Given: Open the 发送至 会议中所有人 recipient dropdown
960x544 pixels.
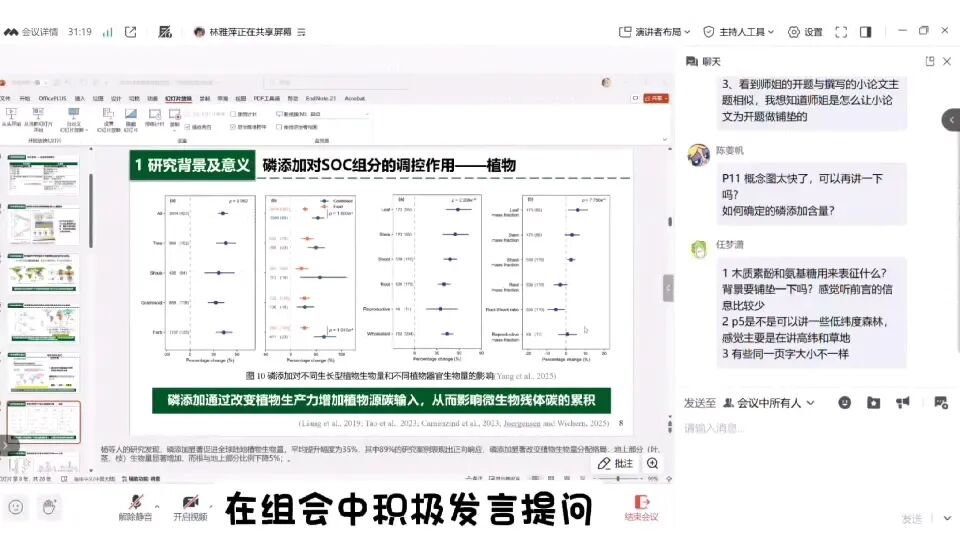Looking at the screenshot, I should tap(769, 403).
